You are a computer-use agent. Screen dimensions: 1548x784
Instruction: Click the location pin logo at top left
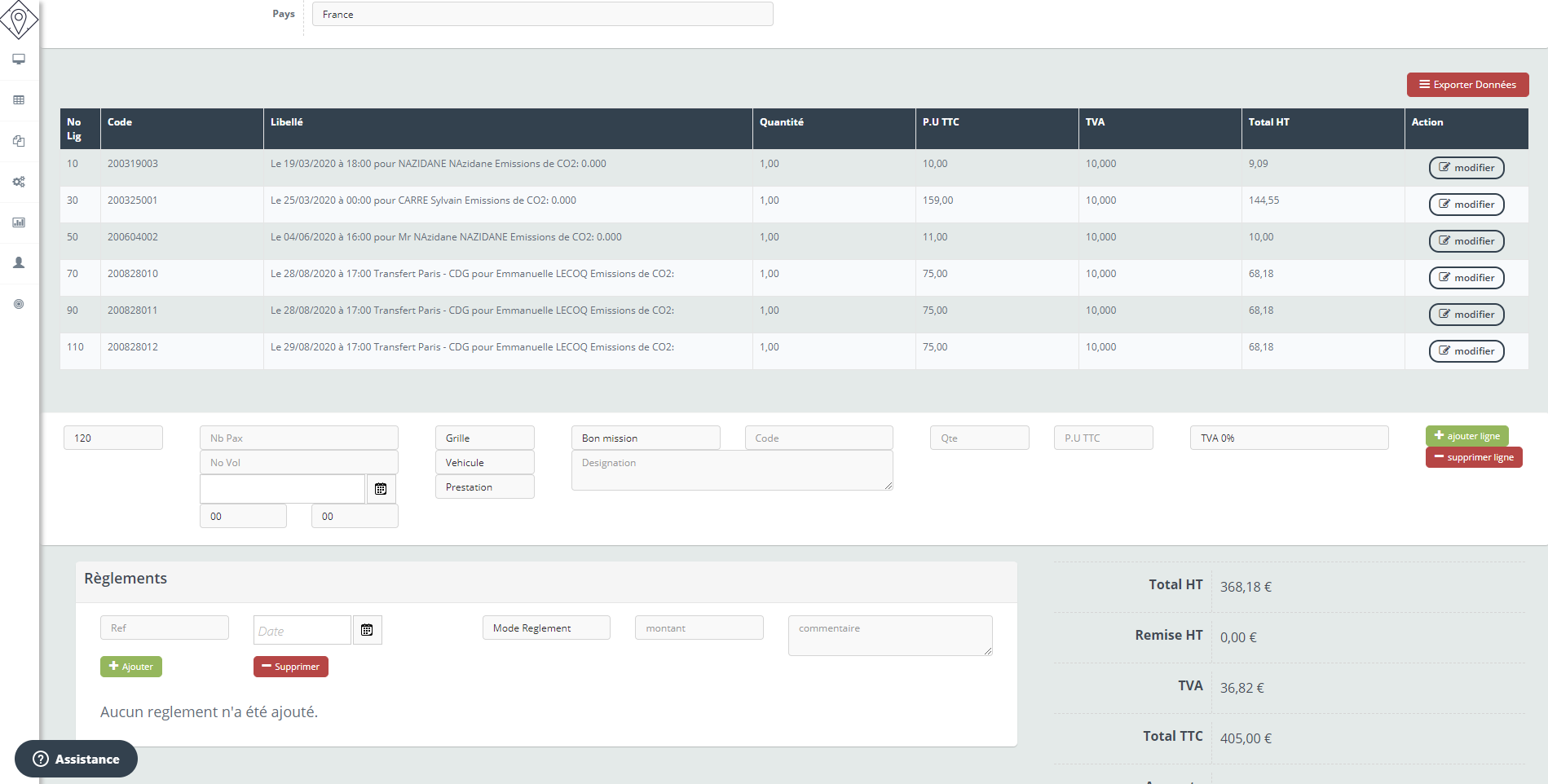pyautogui.click(x=20, y=20)
